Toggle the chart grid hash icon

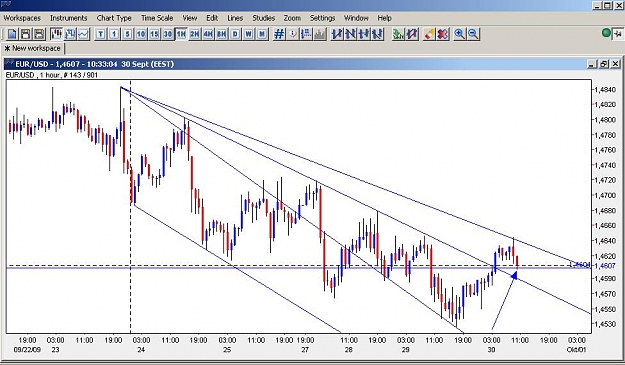click(279, 34)
